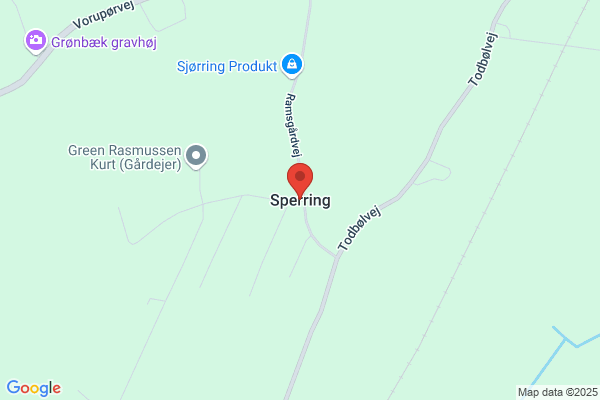The image size is (600, 400).
Task: Click the Sperring place name label
Action: [x=300, y=200]
